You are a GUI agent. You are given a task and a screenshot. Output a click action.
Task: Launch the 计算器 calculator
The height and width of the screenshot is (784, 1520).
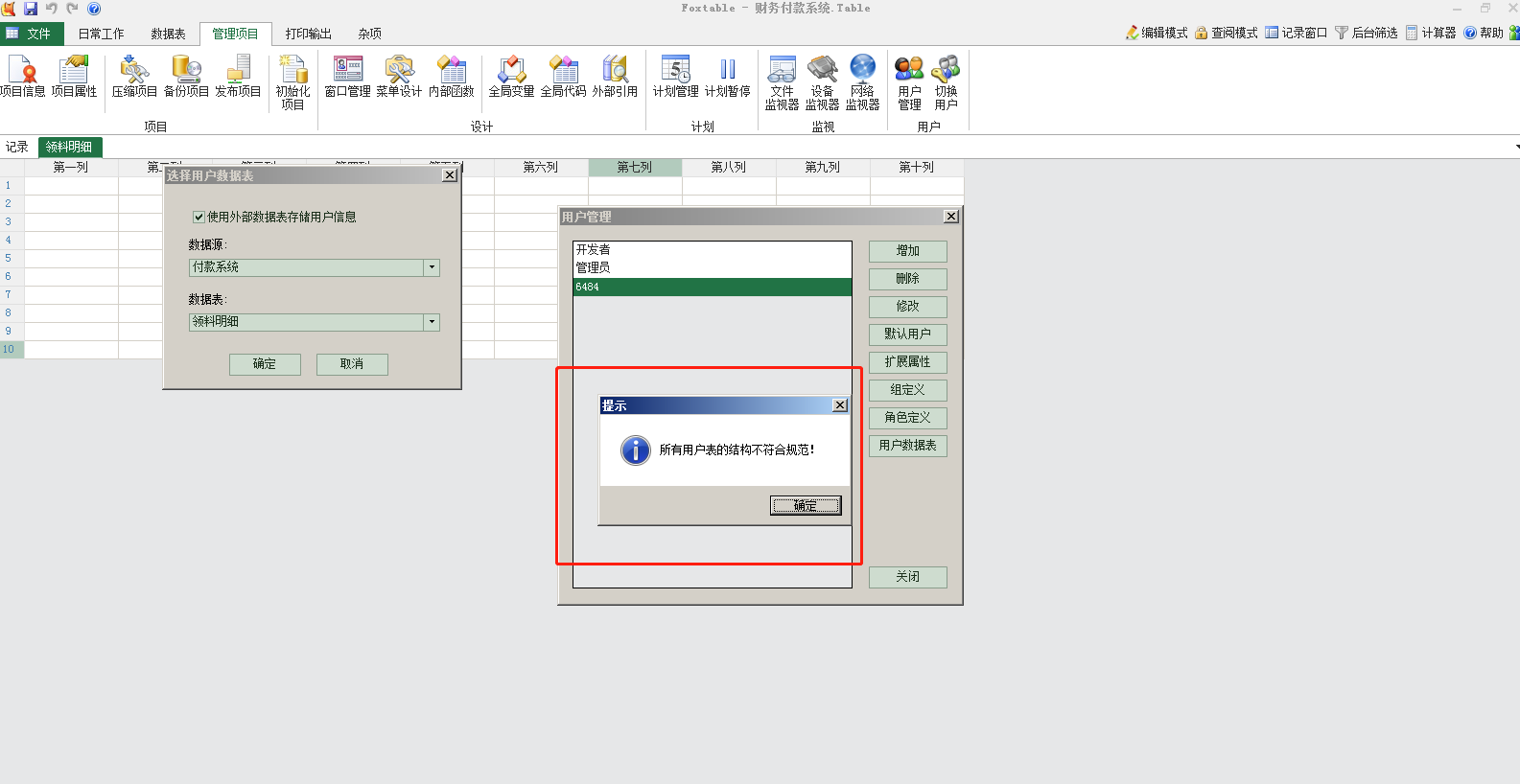point(1431,33)
